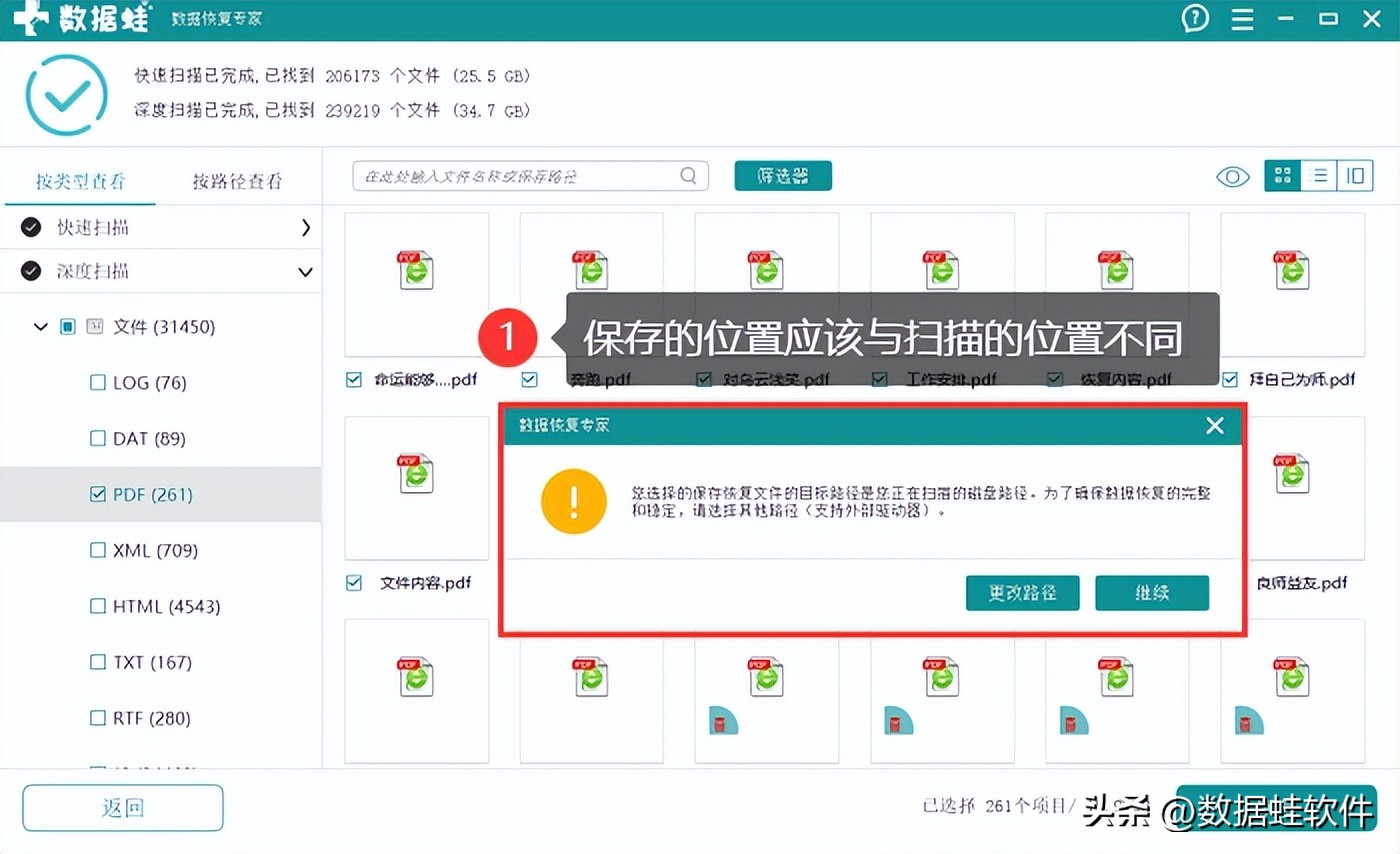Screen dimensions: 1400x854
Task: Switch to the 按路径查看 tab
Action: tap(237, 182)
